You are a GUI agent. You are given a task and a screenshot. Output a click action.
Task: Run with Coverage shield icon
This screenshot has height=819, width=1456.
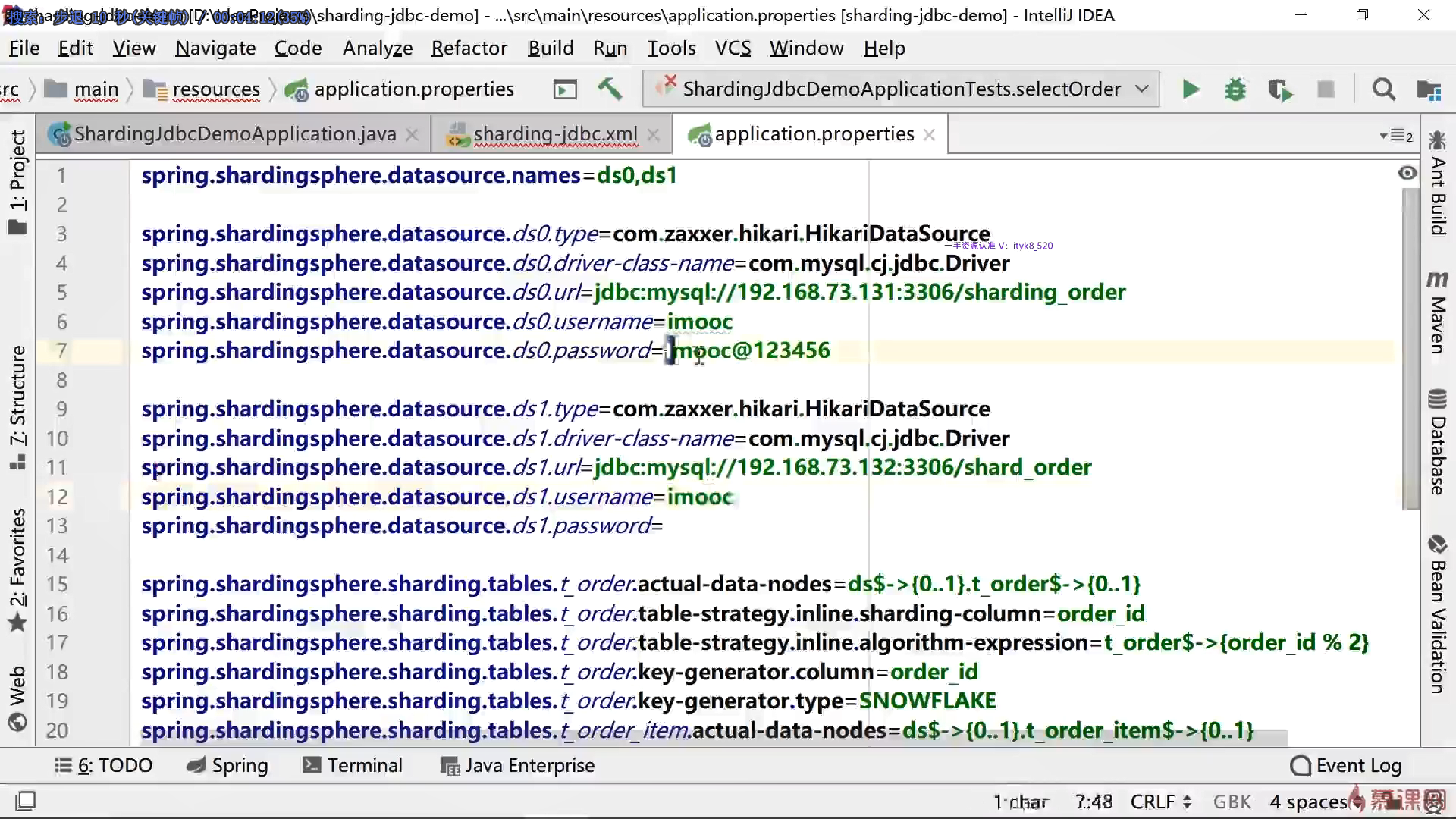click(x=1280, y=89)
